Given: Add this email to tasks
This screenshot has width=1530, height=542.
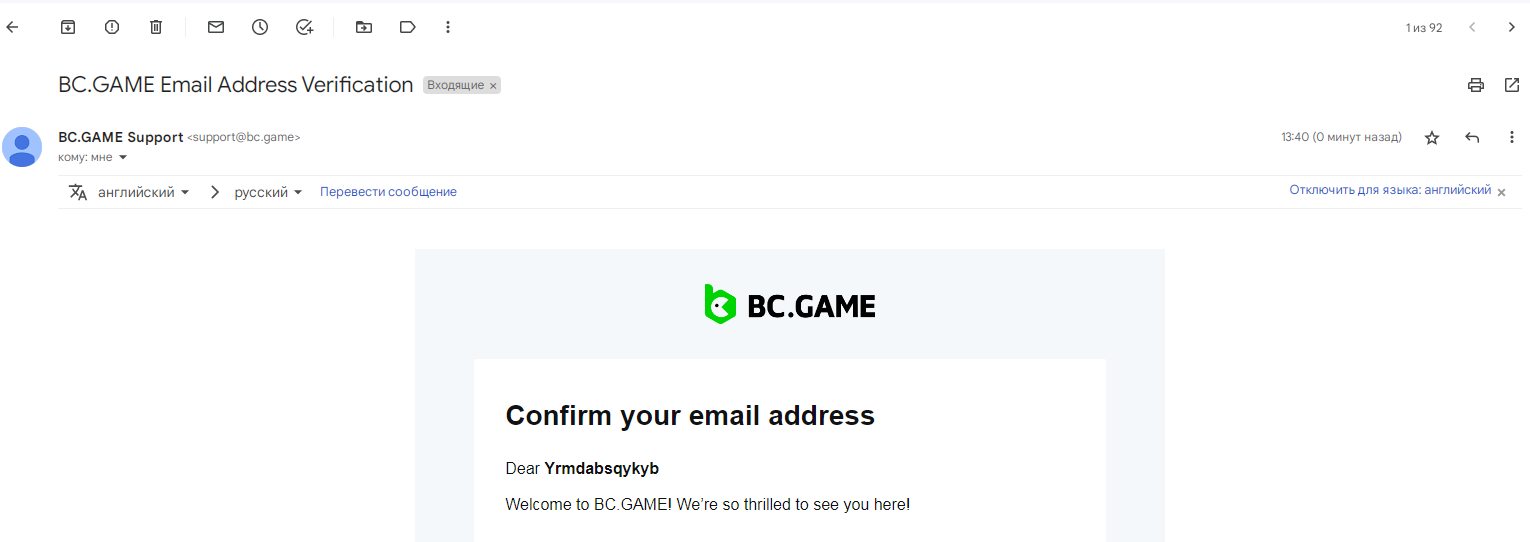Looking at the screenshot, I should pos(305,28).
